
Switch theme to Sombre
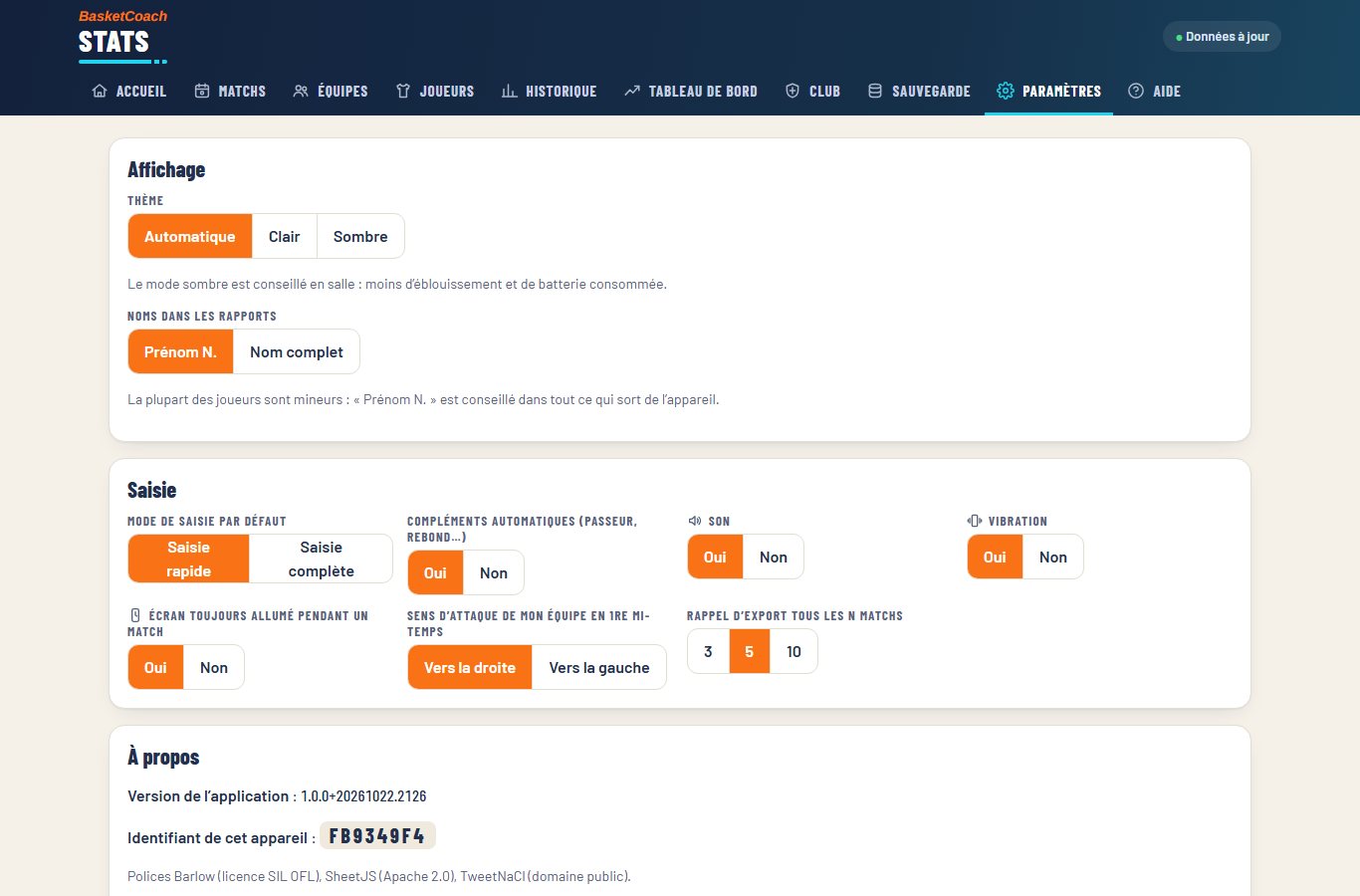pyautogui.click(x=360, y=236)
